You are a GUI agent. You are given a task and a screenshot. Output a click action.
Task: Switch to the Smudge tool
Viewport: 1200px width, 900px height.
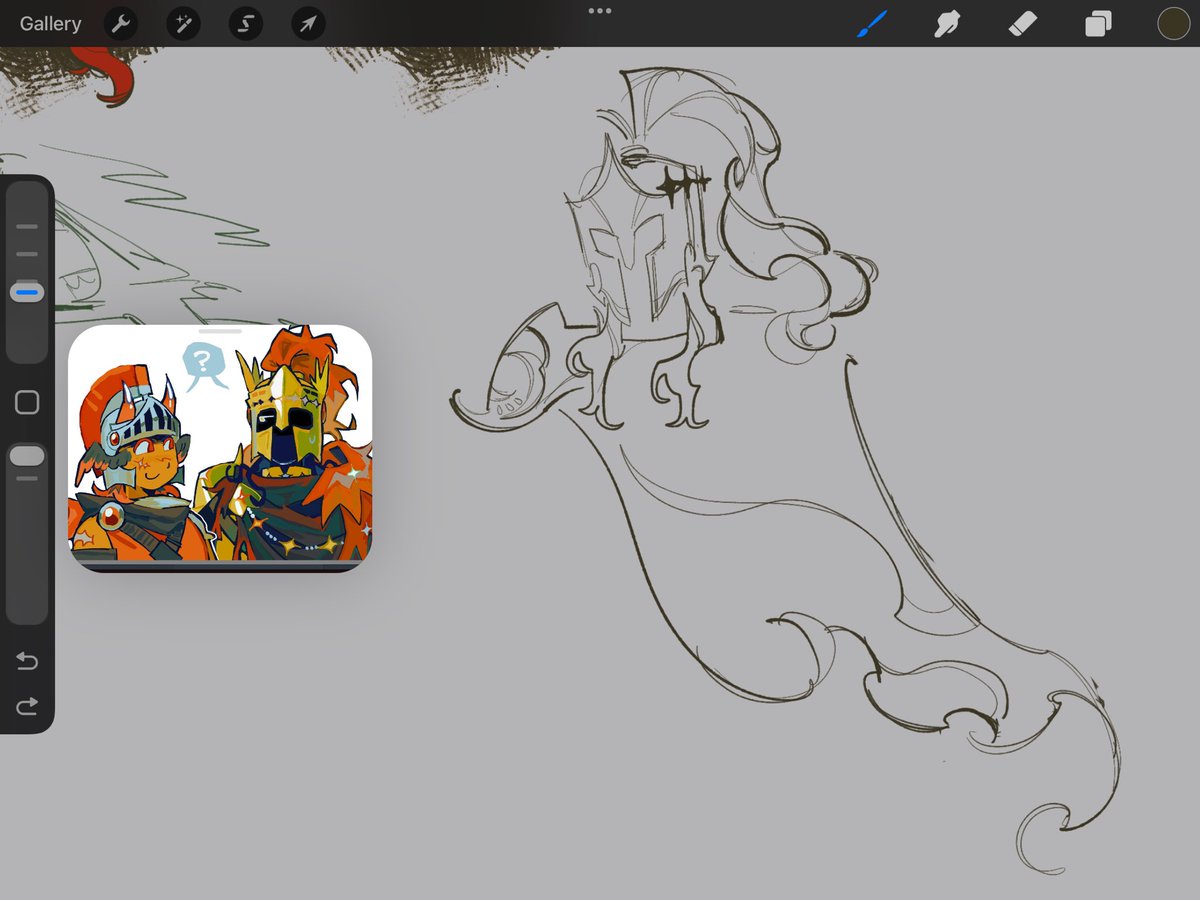[947, 23]
